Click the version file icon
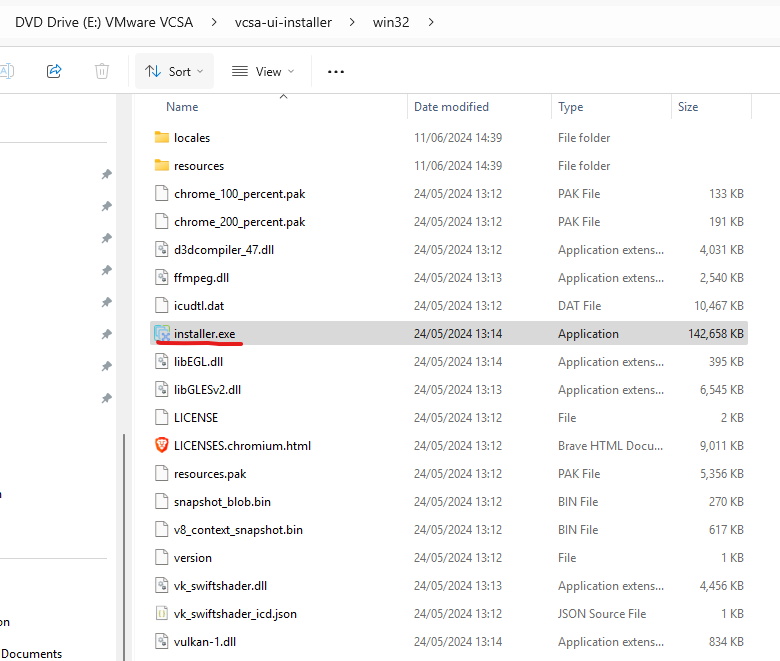 (162, 557)
